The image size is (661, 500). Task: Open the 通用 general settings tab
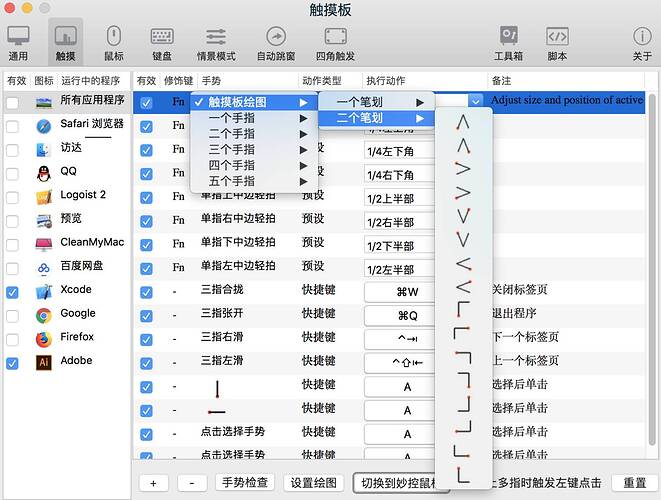(x=18, y=43)
